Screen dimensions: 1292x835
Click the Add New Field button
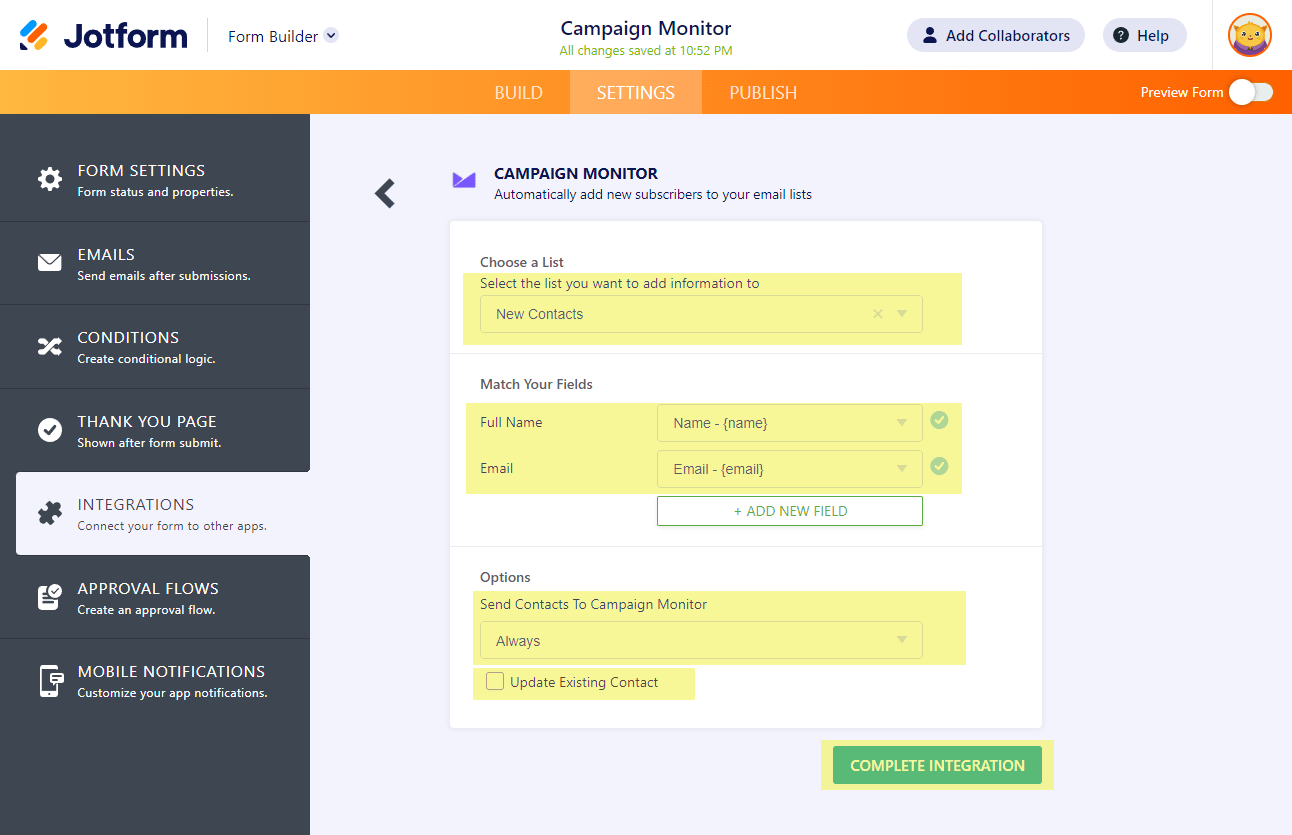click(789, 511)
